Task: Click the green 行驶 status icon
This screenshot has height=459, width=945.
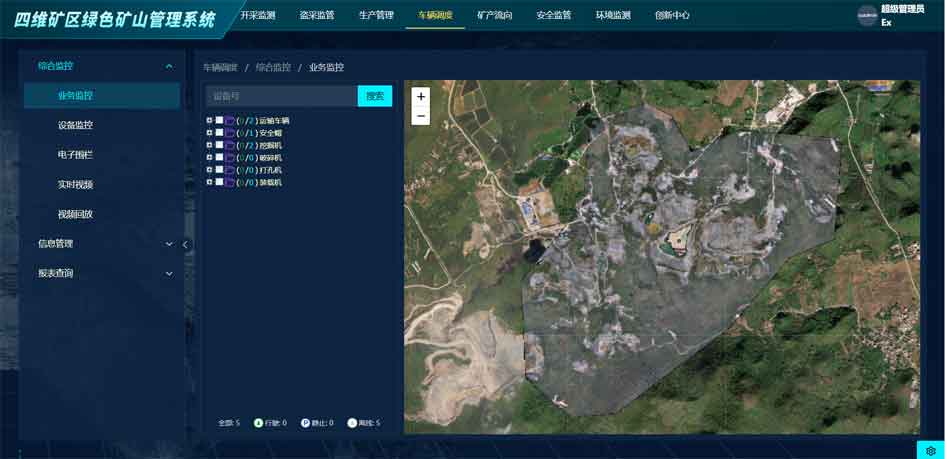Action: 258,423
